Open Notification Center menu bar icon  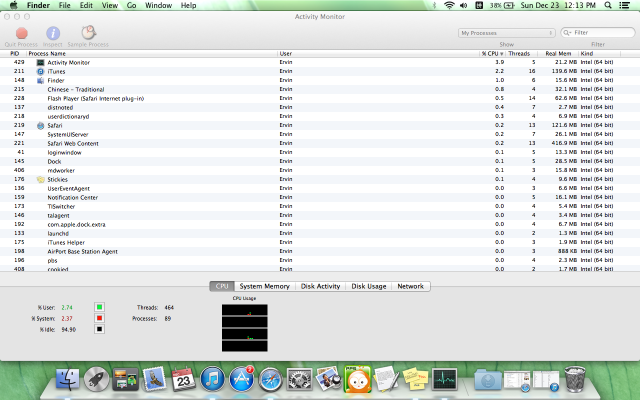(624, 5)
